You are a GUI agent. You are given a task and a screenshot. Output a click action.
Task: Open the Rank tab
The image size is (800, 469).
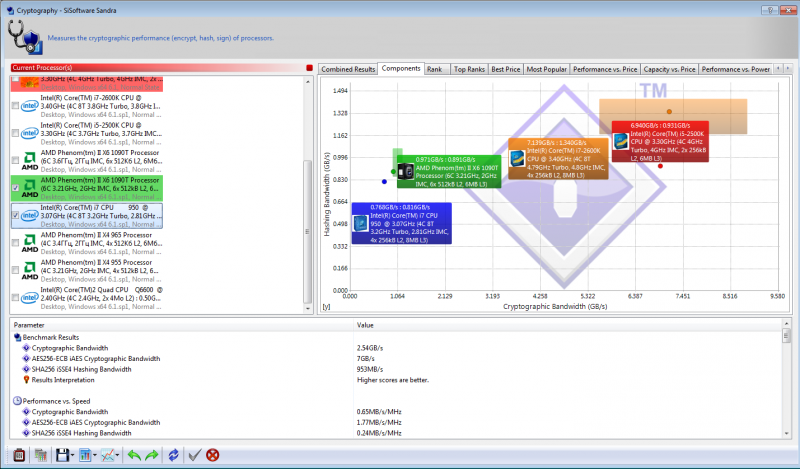pos(435,69)
